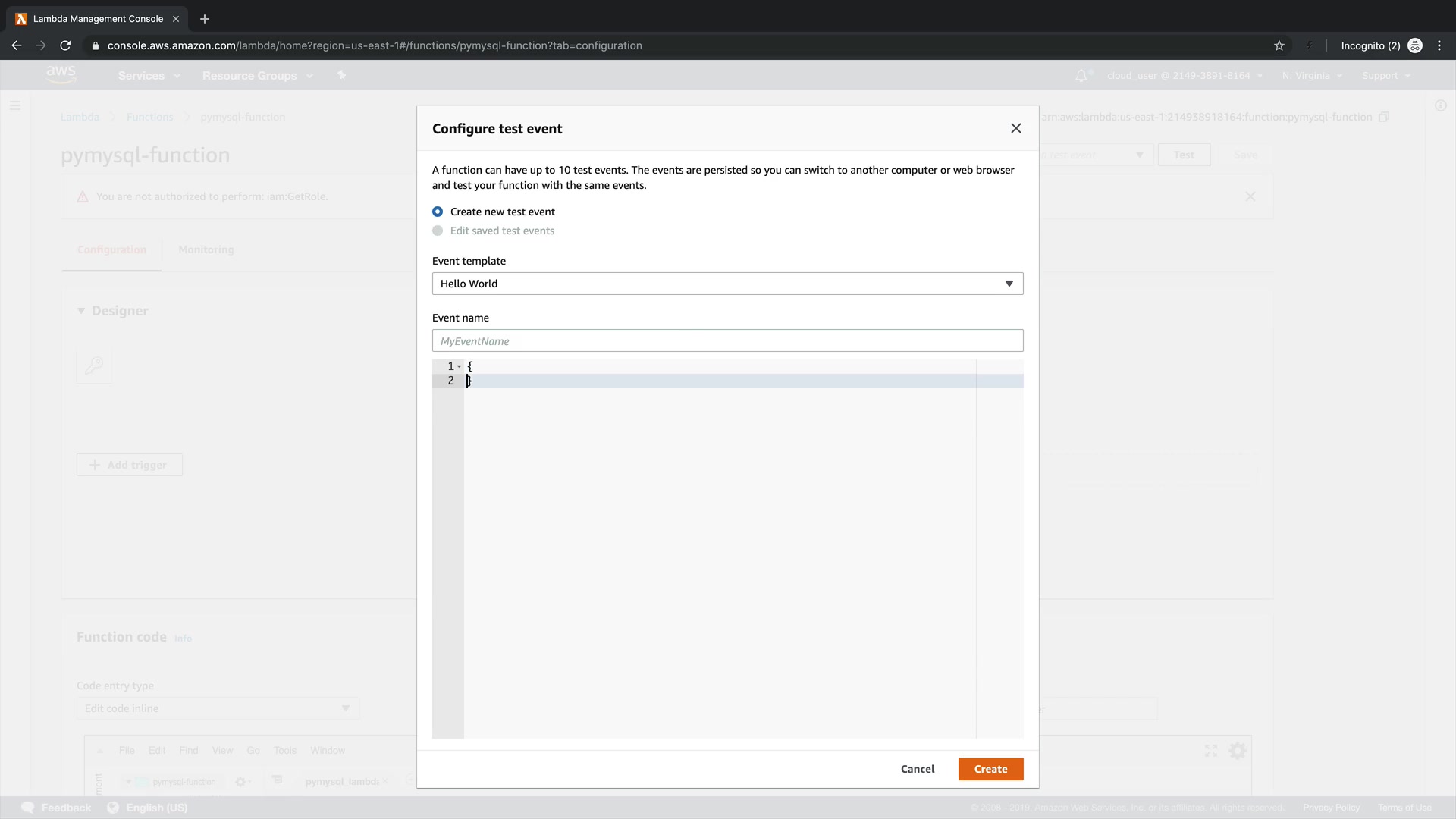Expand the N. Virginia region dropdown
The width and height of the screenshot is (1456, 819).
[x=1312, y=76]
